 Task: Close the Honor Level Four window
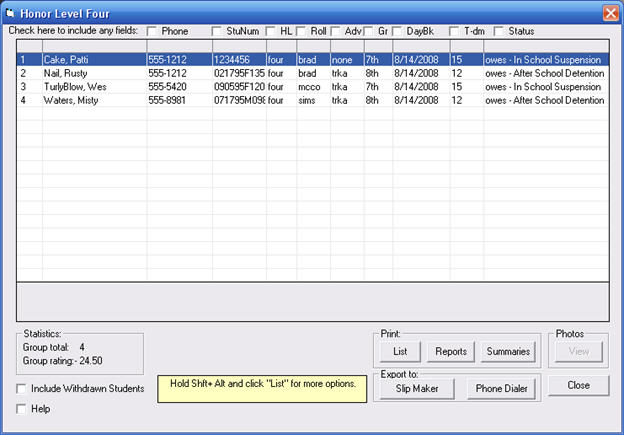pos(610,13)
